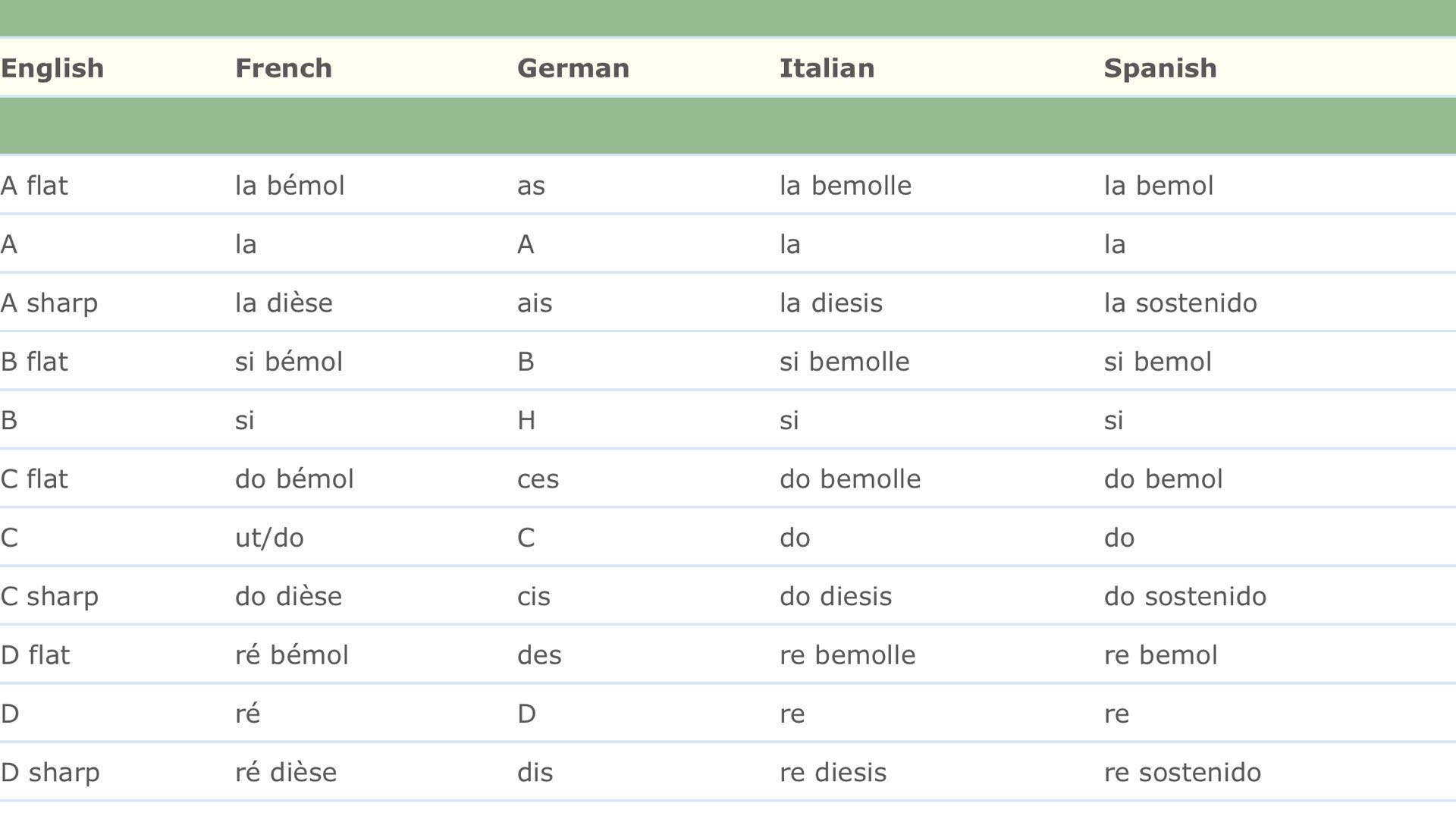
Task: Click the French column header
Action: point(284,68)
